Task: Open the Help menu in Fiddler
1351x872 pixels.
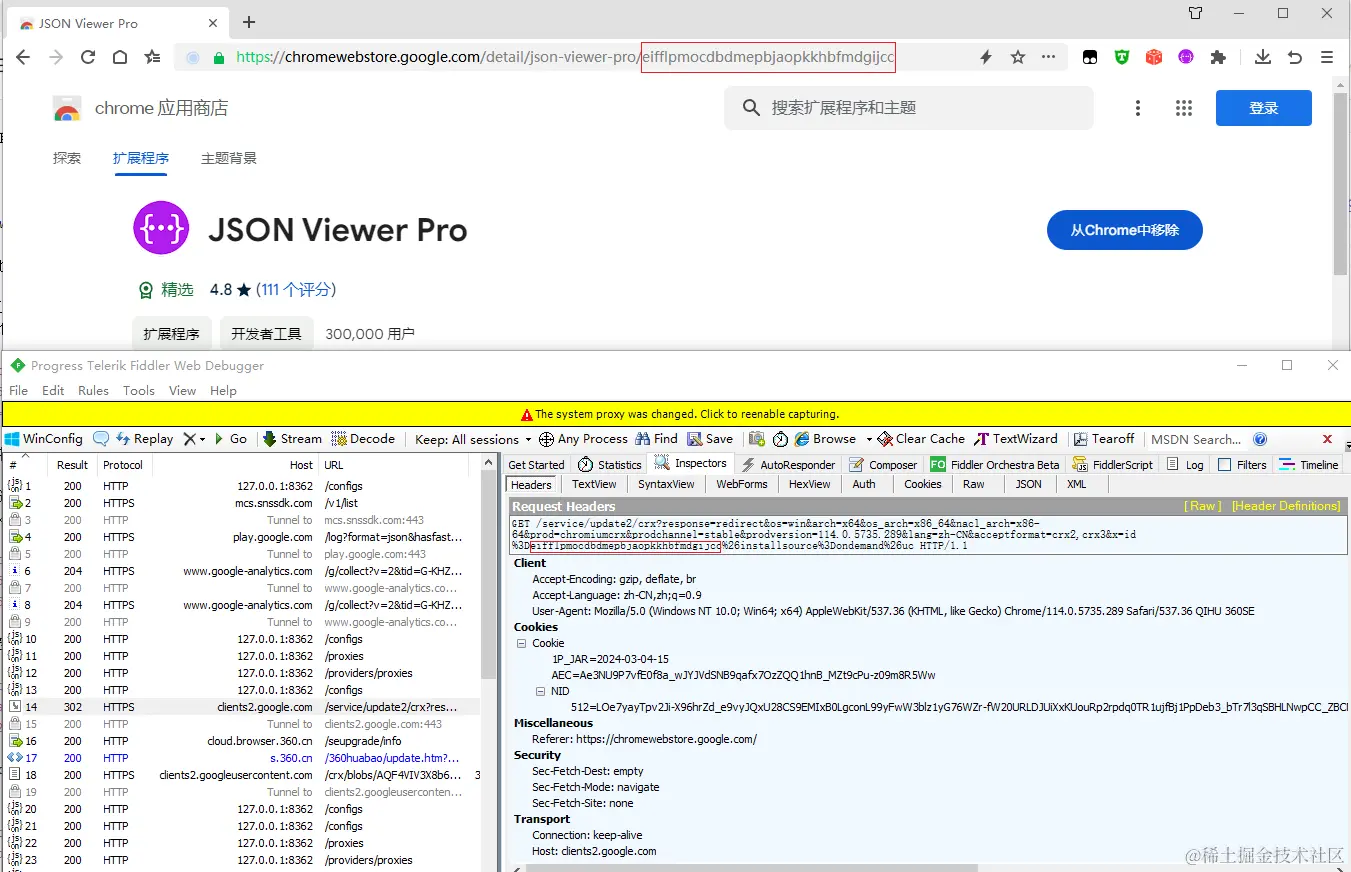Action: 223,391
